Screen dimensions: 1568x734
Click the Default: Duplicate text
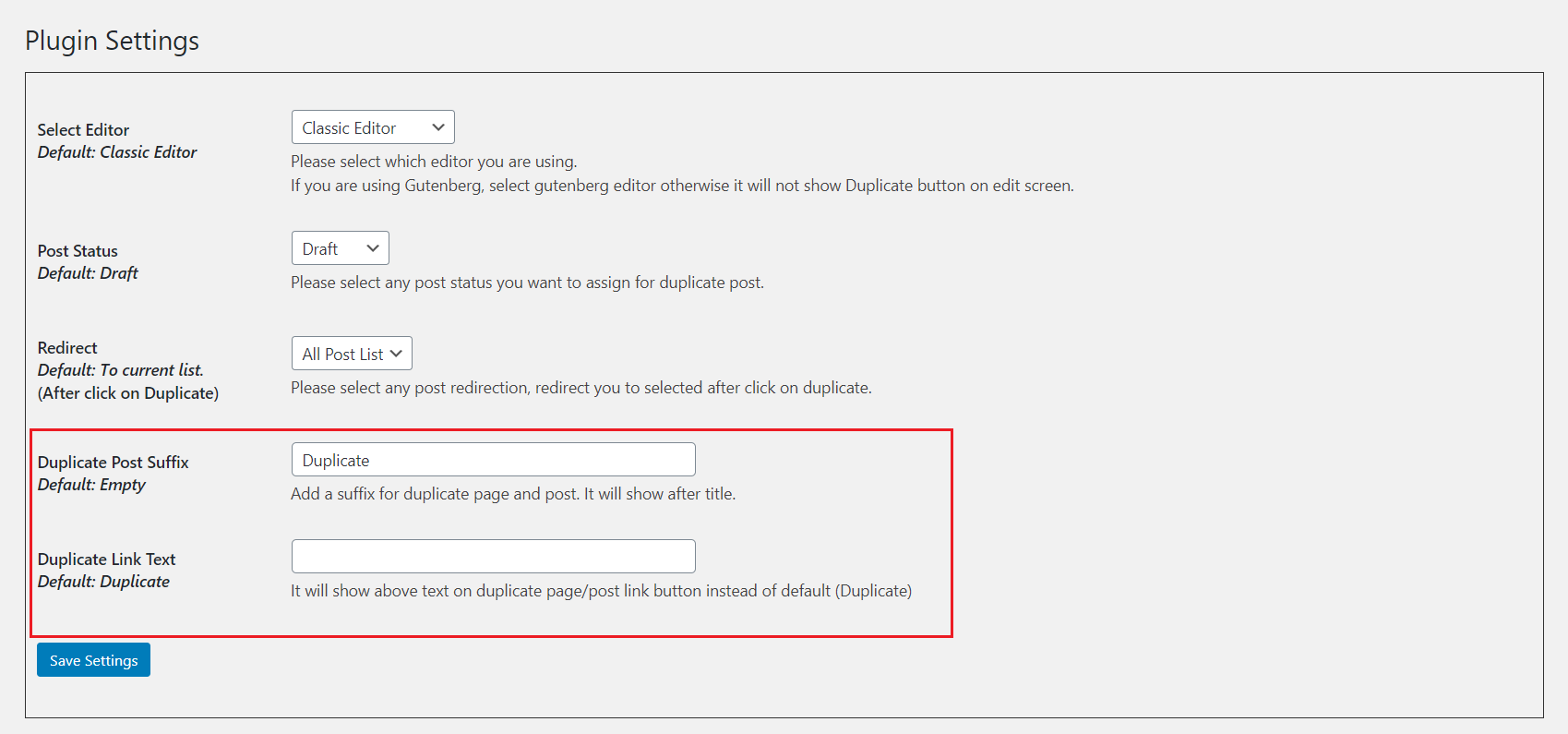[x=103, y=582]
